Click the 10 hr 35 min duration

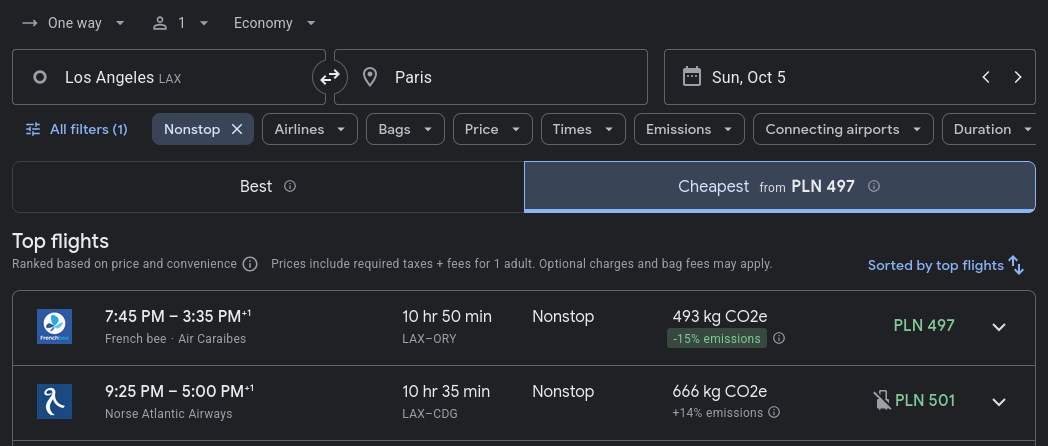[446, 391]
